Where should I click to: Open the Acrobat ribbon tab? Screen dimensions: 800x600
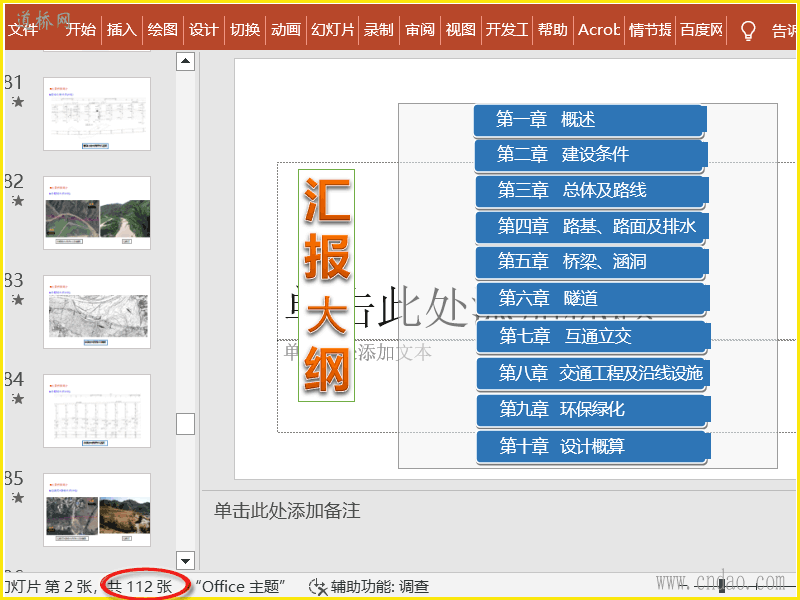[598, 30]
